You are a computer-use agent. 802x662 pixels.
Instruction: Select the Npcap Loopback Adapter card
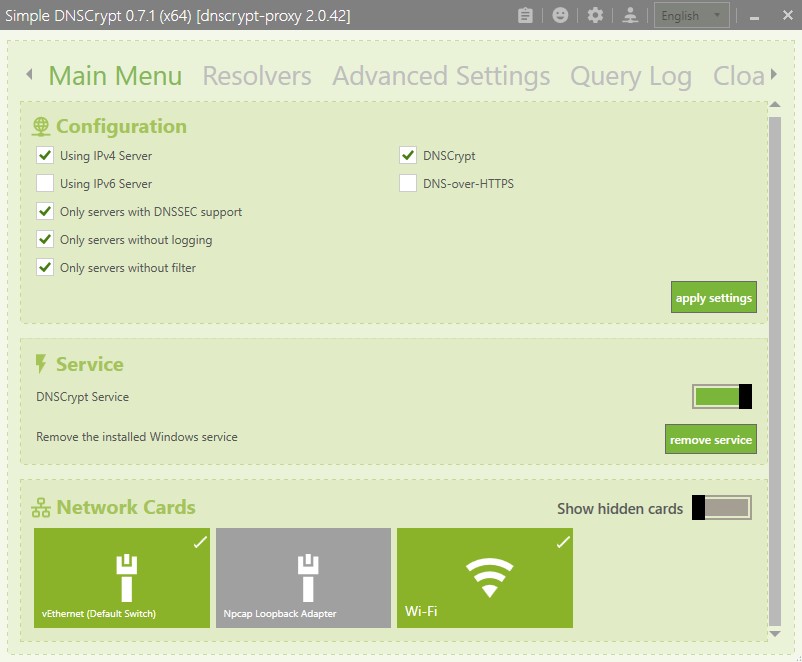pyautogui.click(x=303, y=578)
